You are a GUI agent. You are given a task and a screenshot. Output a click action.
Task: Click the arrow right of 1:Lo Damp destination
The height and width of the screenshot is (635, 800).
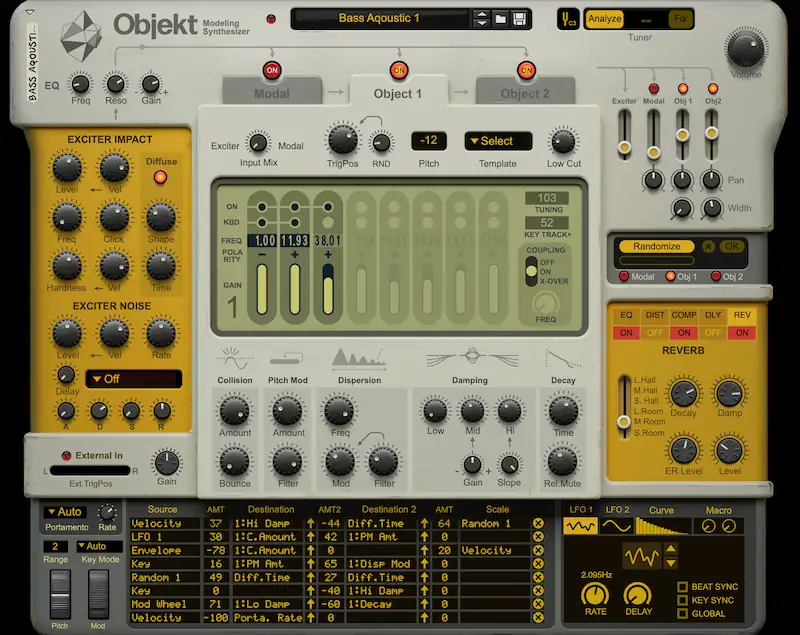[310, 604]
